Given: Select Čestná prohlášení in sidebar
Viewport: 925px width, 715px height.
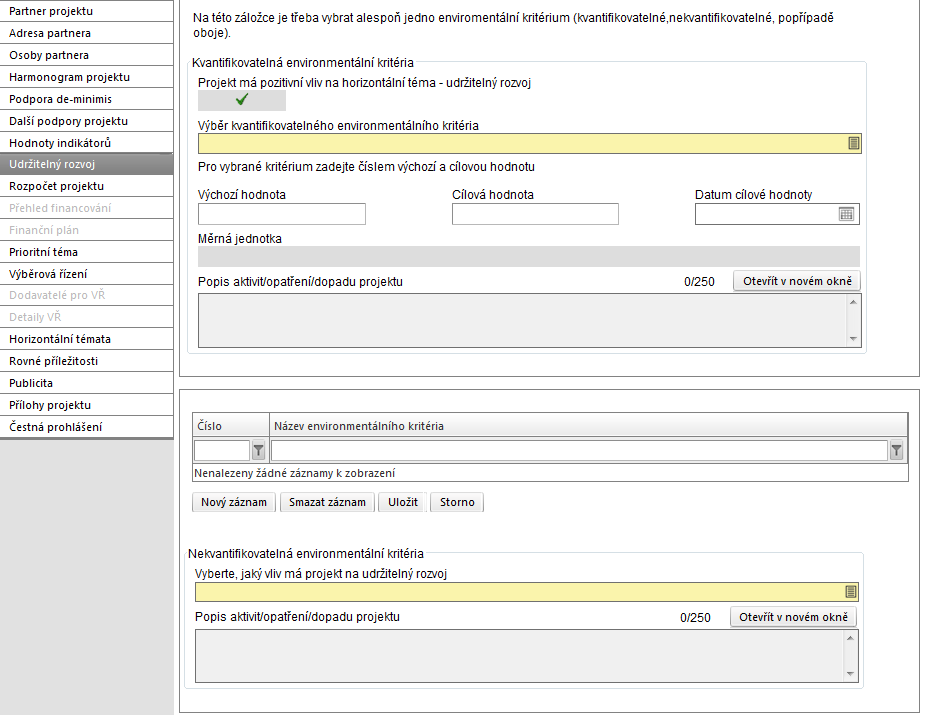Looking at the screenshot, I should (87, 426).
